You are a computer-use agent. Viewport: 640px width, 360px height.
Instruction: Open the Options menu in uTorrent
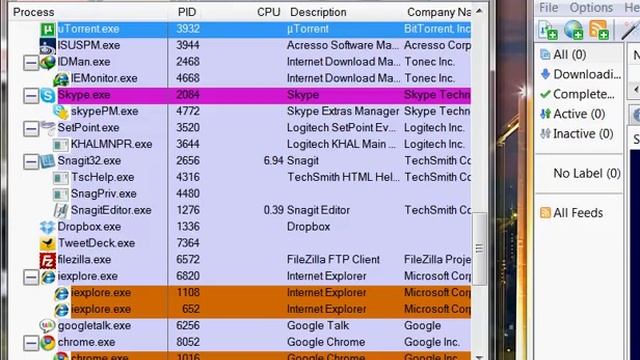tap(591, 8)
